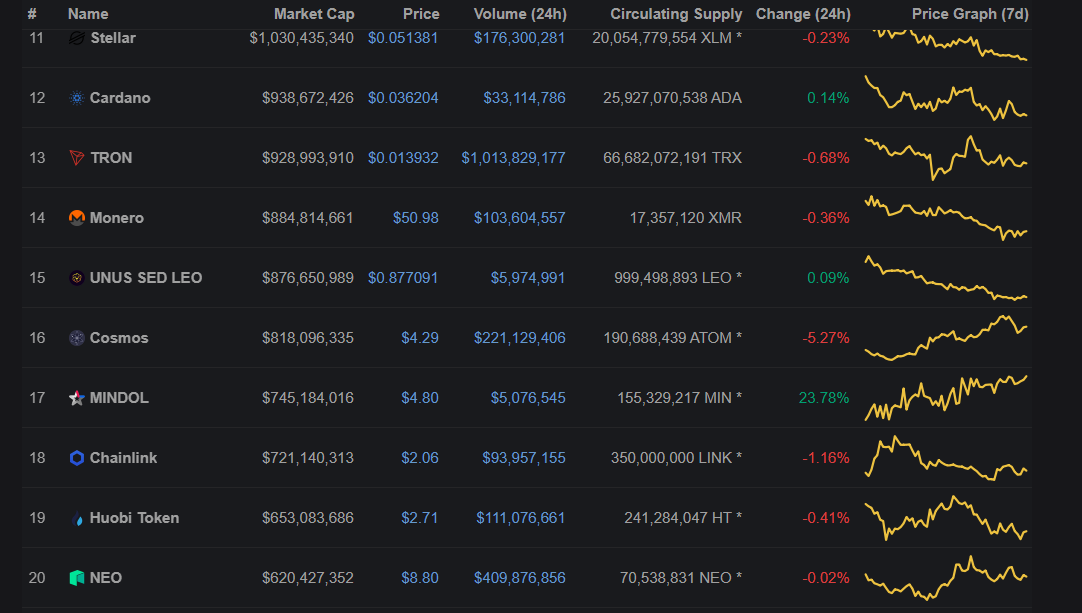View MINDOL 7-day price graph
This screenshot has height=613, width=1082.
tap(946, 398)
